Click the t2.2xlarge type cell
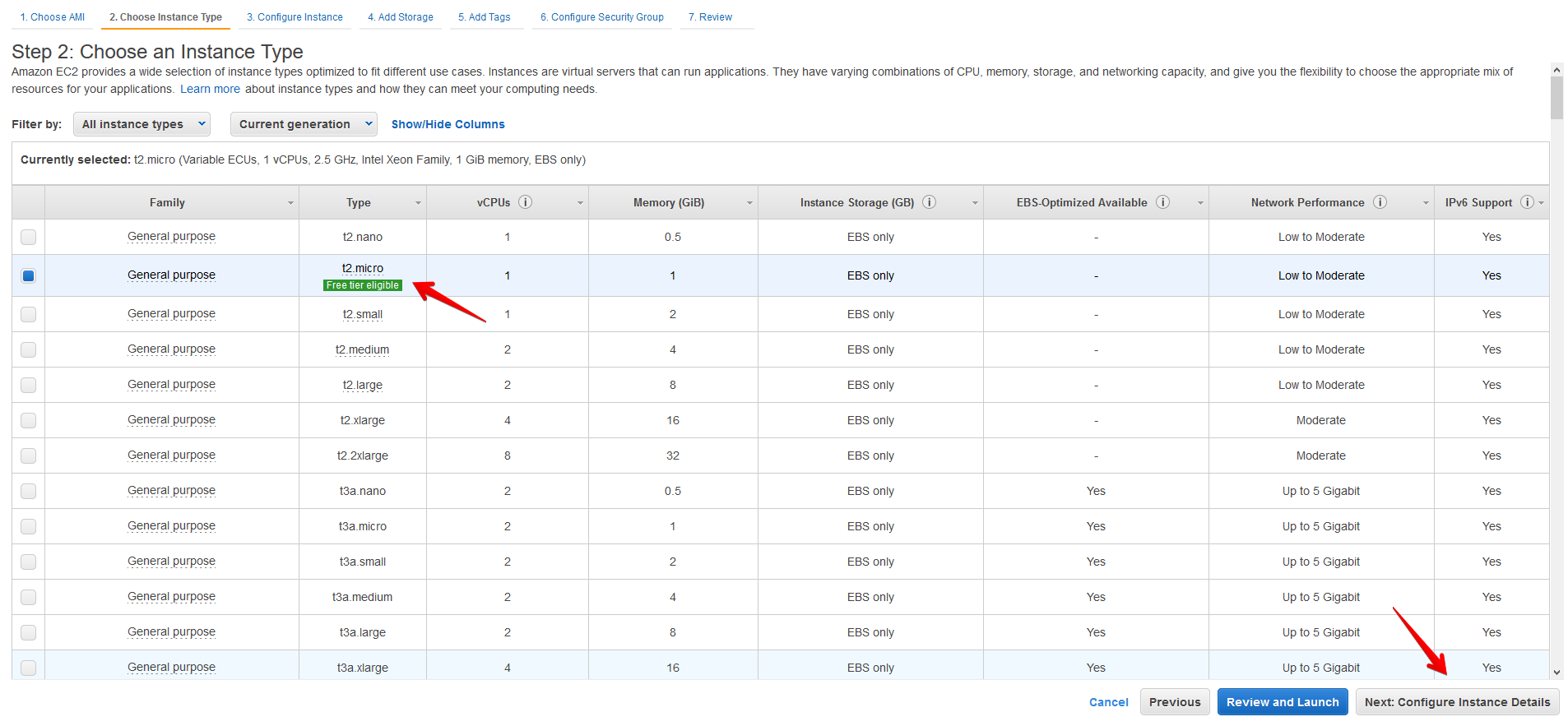Viewport: 1568px width, 726px height. 363,455
